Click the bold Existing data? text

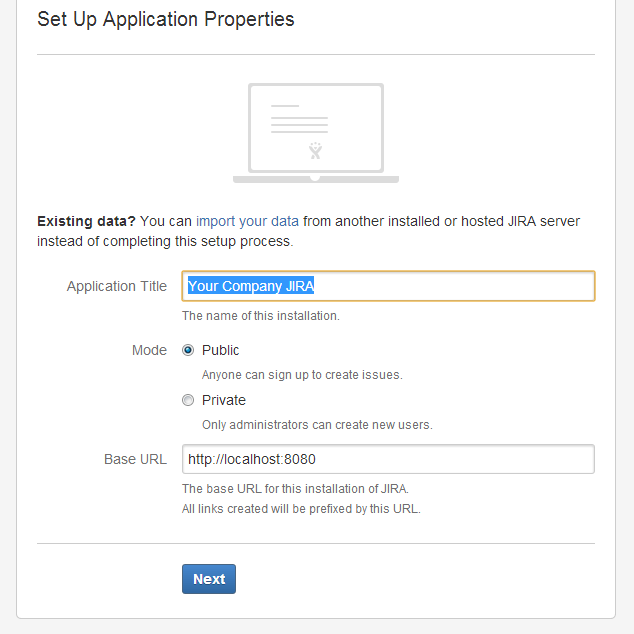86,221
